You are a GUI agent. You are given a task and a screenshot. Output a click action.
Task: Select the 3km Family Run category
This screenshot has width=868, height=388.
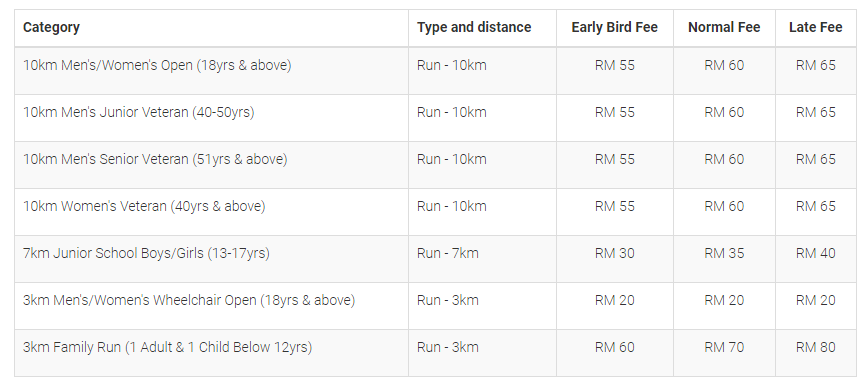[167, 348]
